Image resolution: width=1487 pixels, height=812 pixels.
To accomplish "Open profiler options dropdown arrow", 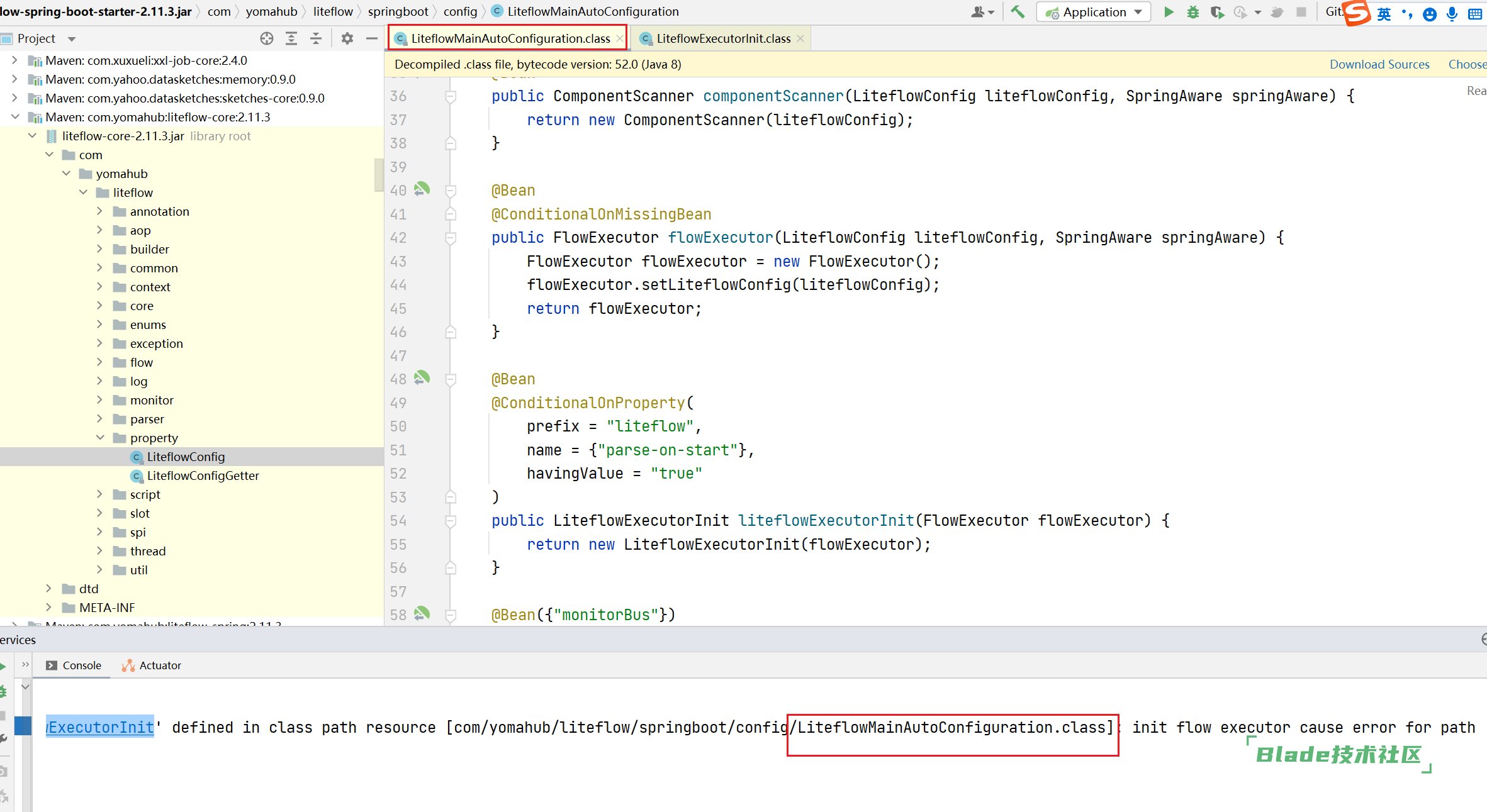I will [1258, 12].
